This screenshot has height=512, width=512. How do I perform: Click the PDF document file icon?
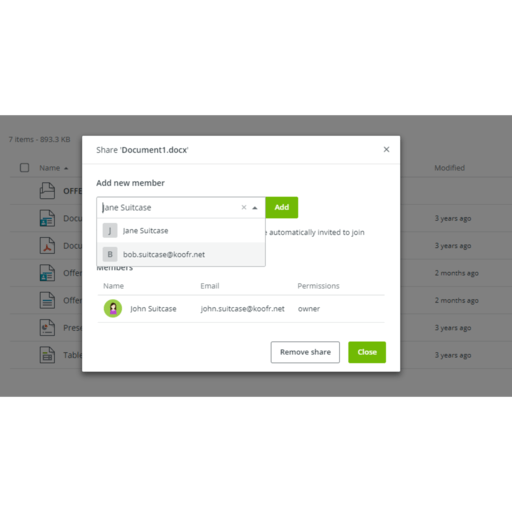click(47, 246)
